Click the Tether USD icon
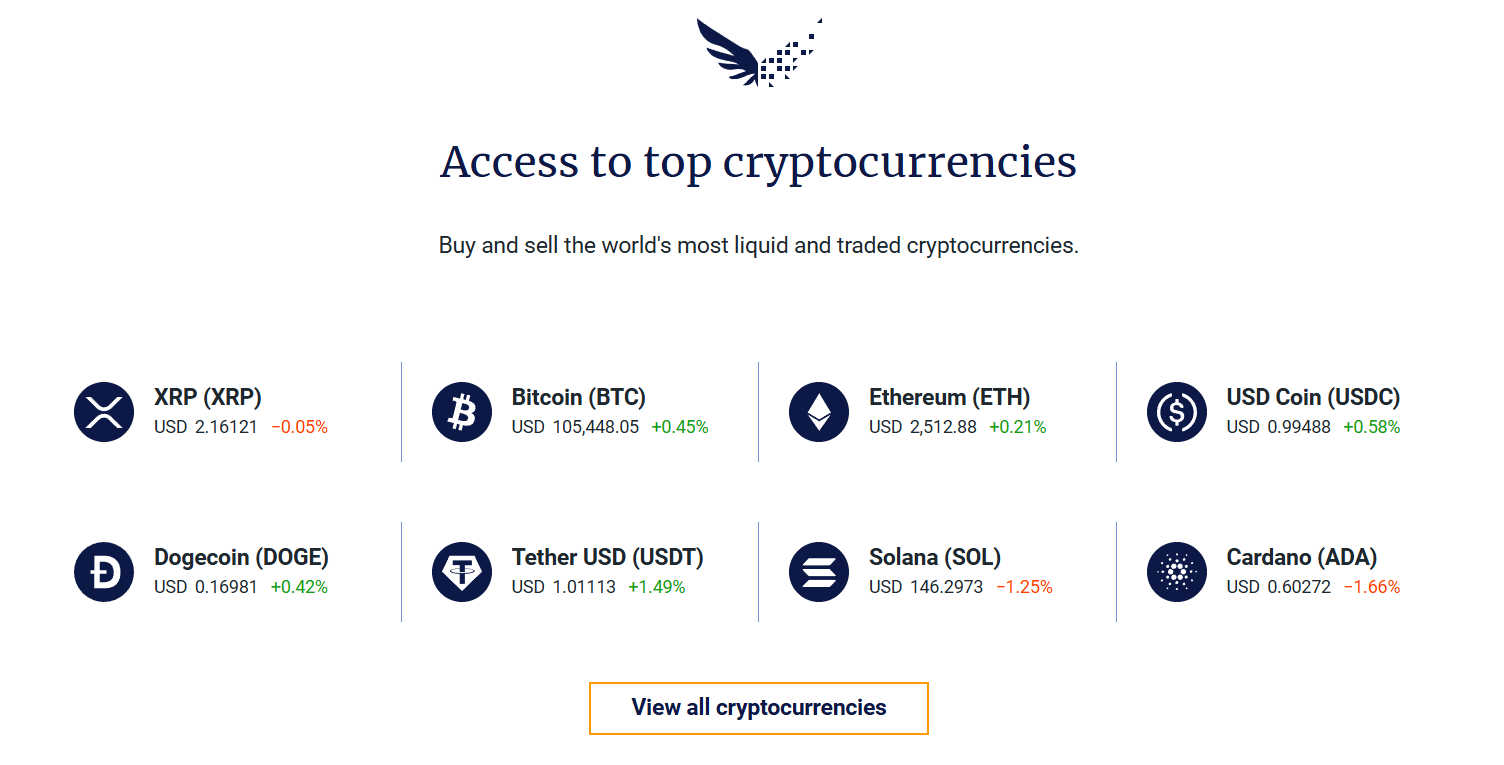Viewport: 1504px width, 765px height. pyautogui.click(x=462, y=572)
